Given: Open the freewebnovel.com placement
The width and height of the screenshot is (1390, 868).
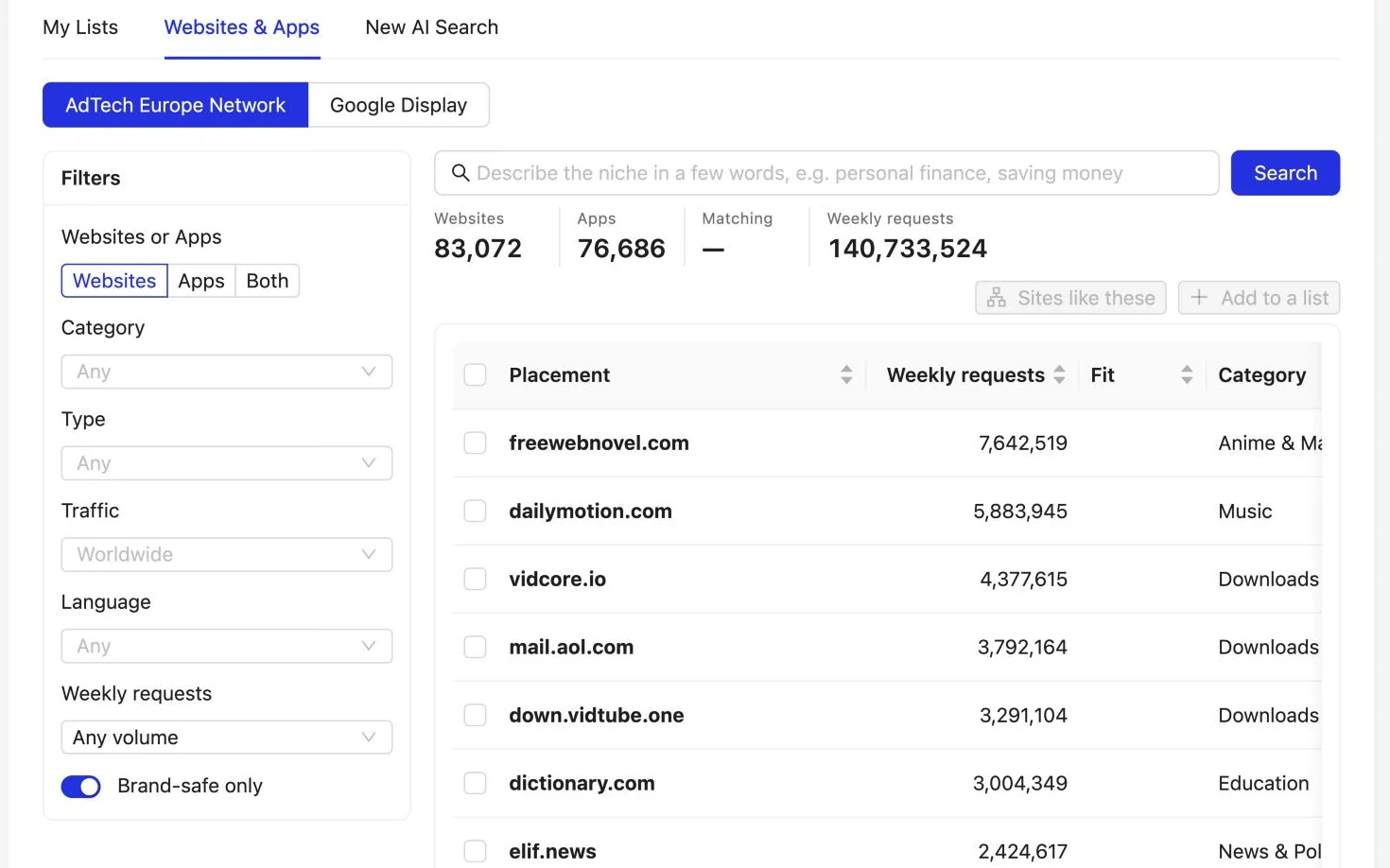Looking at the screenshot, I should (599, 443).
